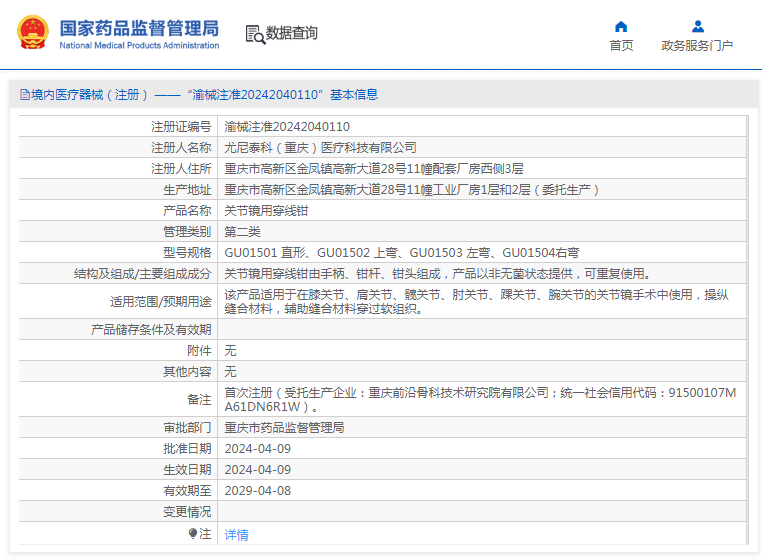Screen dimensions: 762x560
Task: Click the 审批部门 field label
Action: (187, 428)
